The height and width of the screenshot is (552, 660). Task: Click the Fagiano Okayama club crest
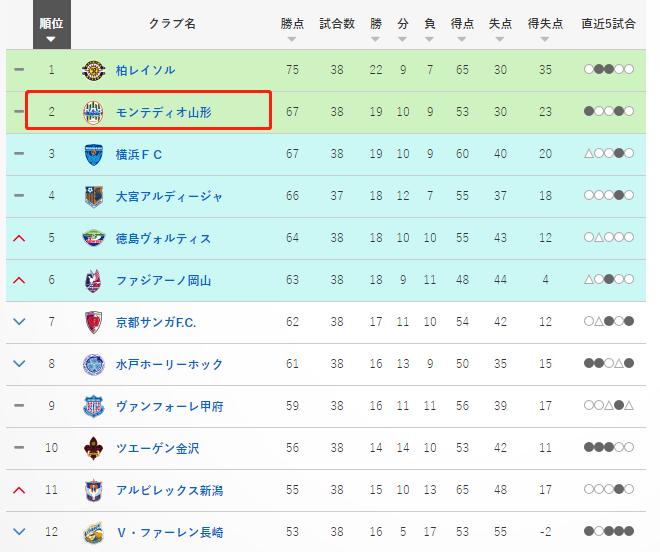(x=93, y=280)
